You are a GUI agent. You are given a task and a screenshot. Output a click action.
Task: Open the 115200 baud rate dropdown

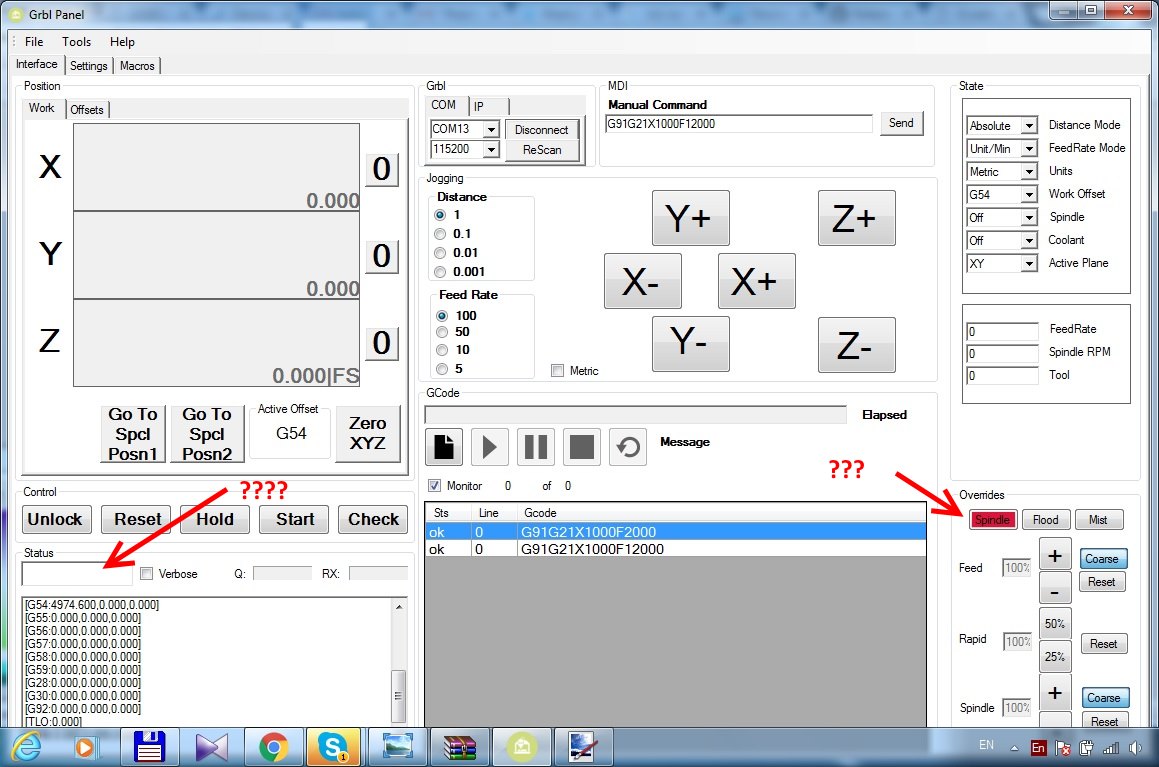pos(491,149)
